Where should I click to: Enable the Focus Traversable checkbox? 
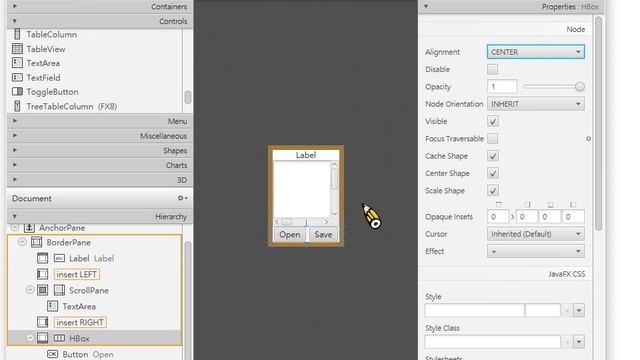(493, 139)
